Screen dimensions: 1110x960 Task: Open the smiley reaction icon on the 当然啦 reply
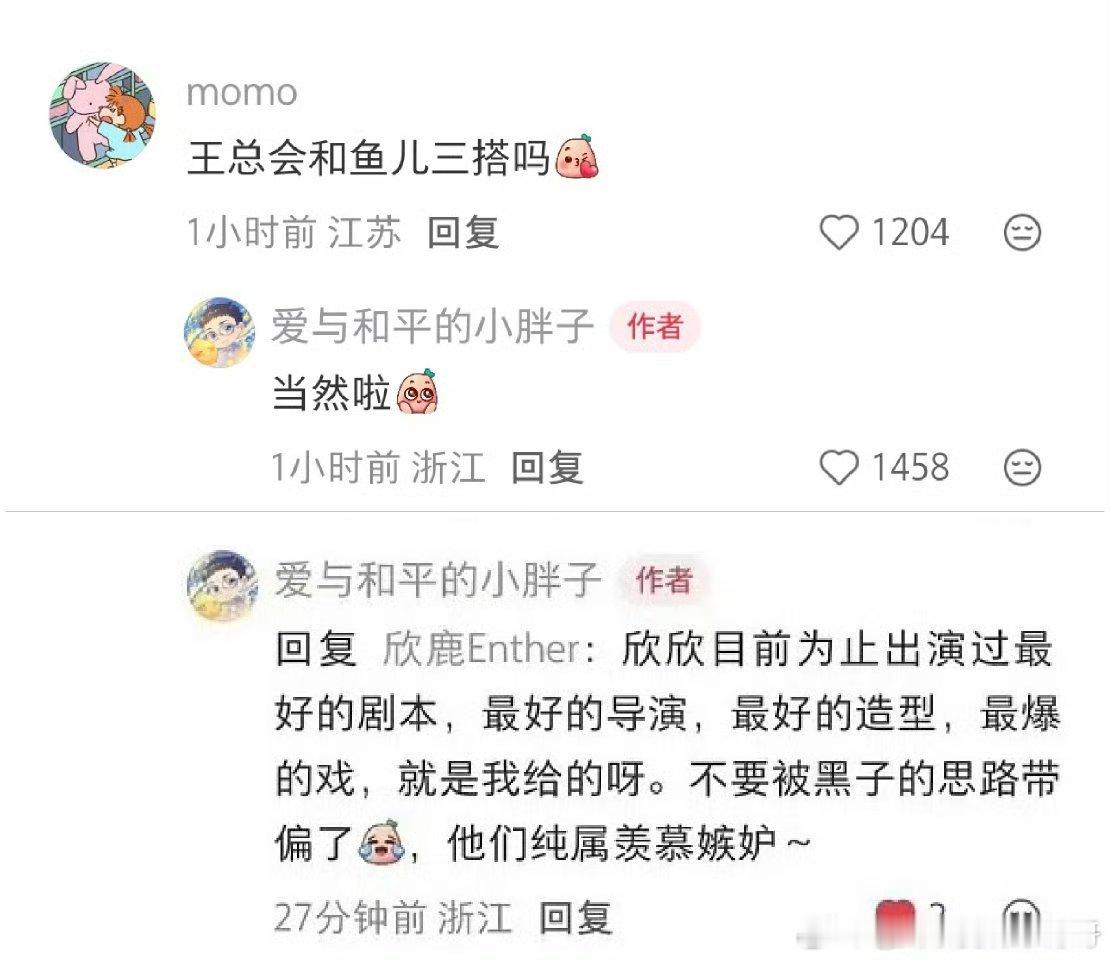point(1022,467)
